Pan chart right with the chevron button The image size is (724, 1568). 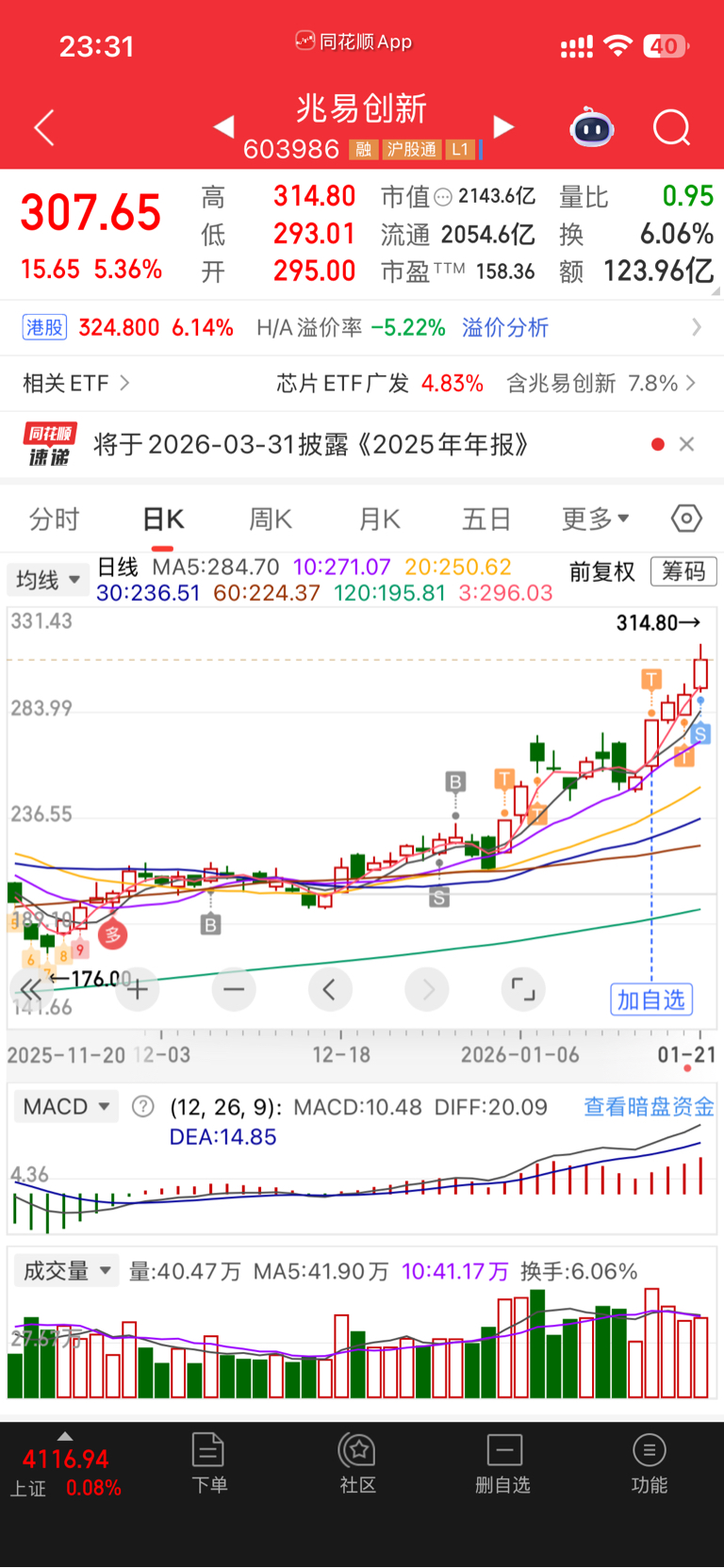(x=427, y=989)
